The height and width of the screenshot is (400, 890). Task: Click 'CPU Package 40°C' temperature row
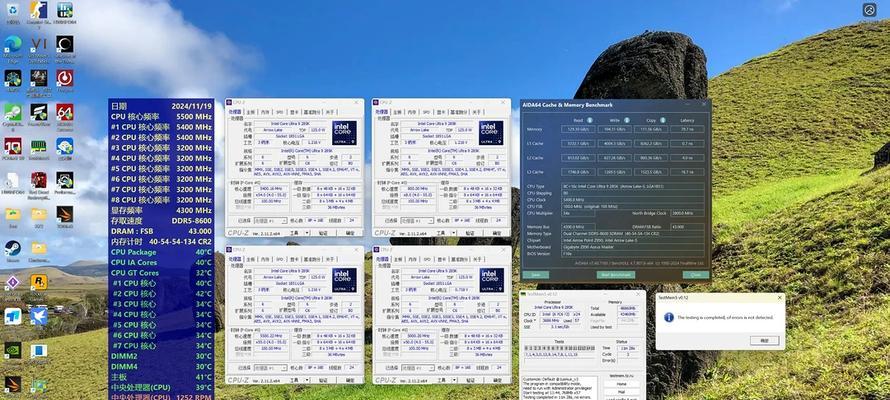161,252
